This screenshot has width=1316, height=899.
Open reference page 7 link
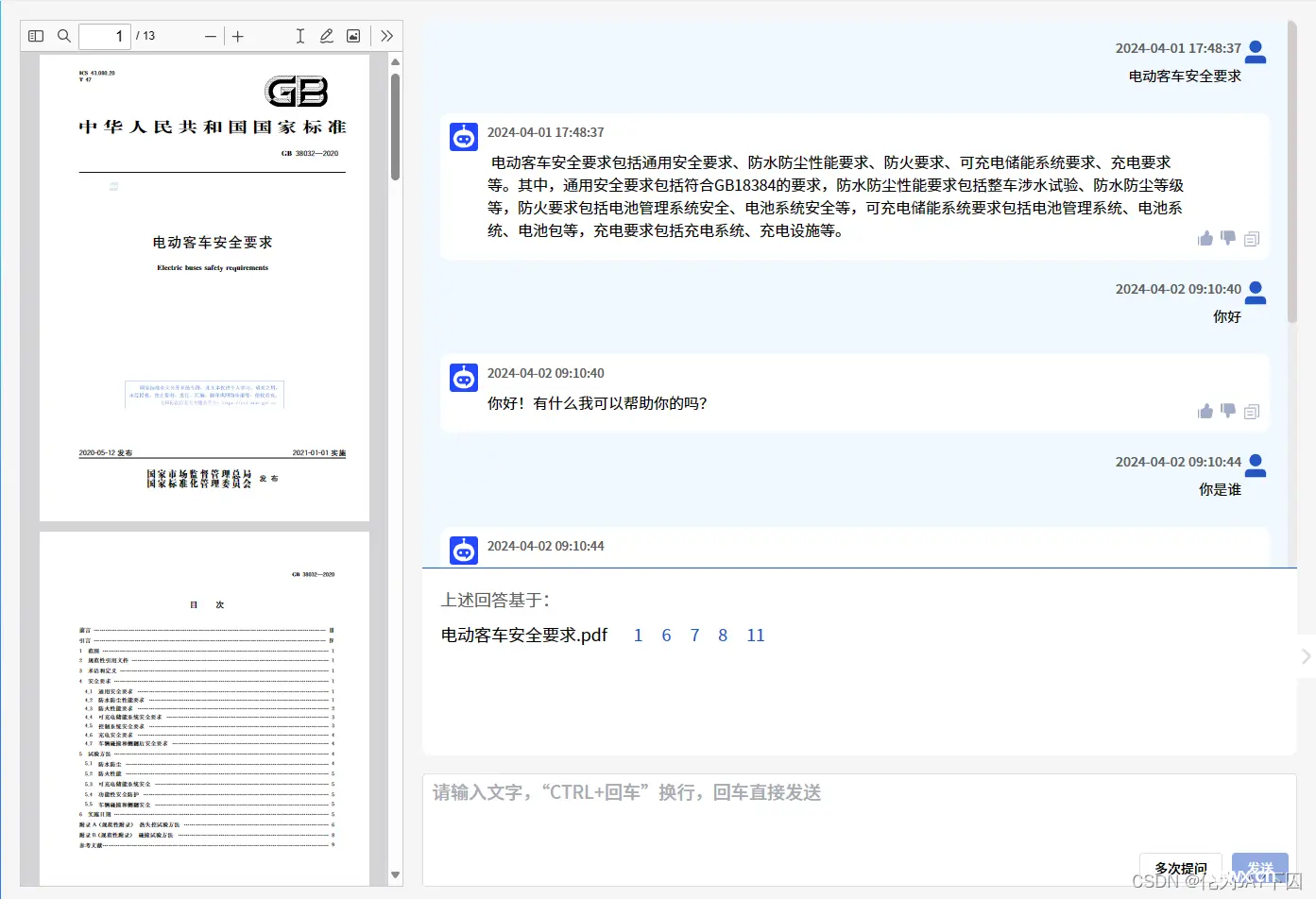click(x=694, y=636)
